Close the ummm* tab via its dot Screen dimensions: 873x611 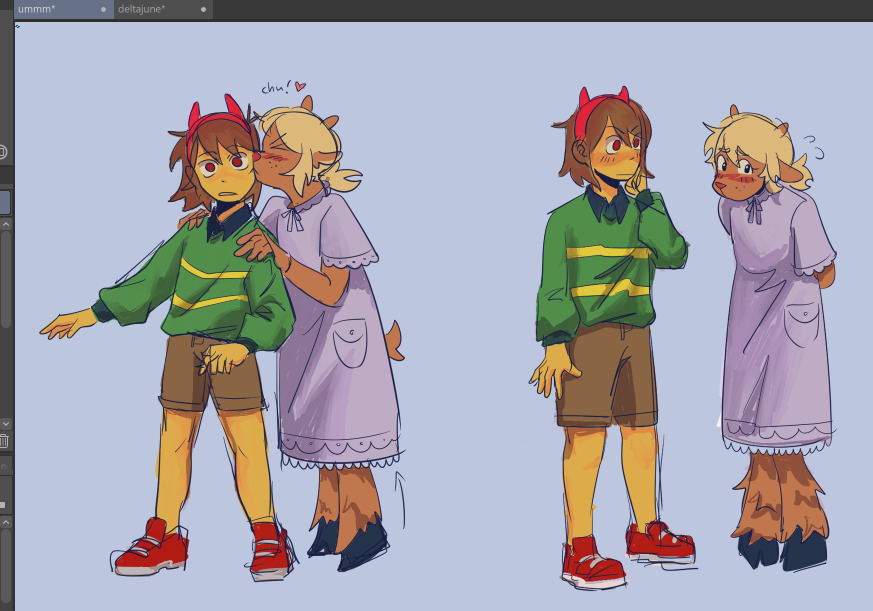[x=104, y=9]
